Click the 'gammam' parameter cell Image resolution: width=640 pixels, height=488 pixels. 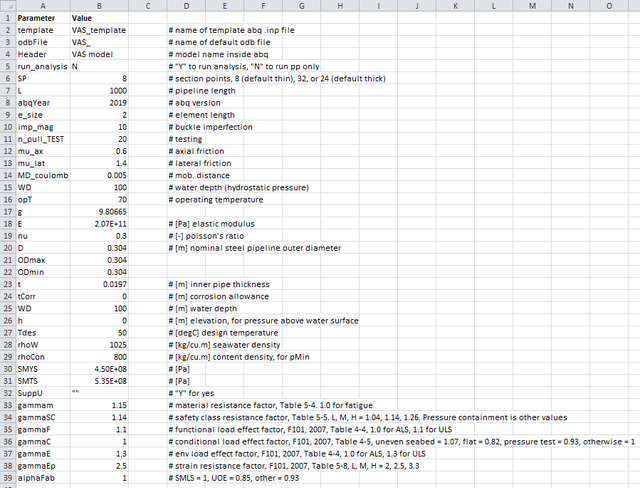pos(43,405)
